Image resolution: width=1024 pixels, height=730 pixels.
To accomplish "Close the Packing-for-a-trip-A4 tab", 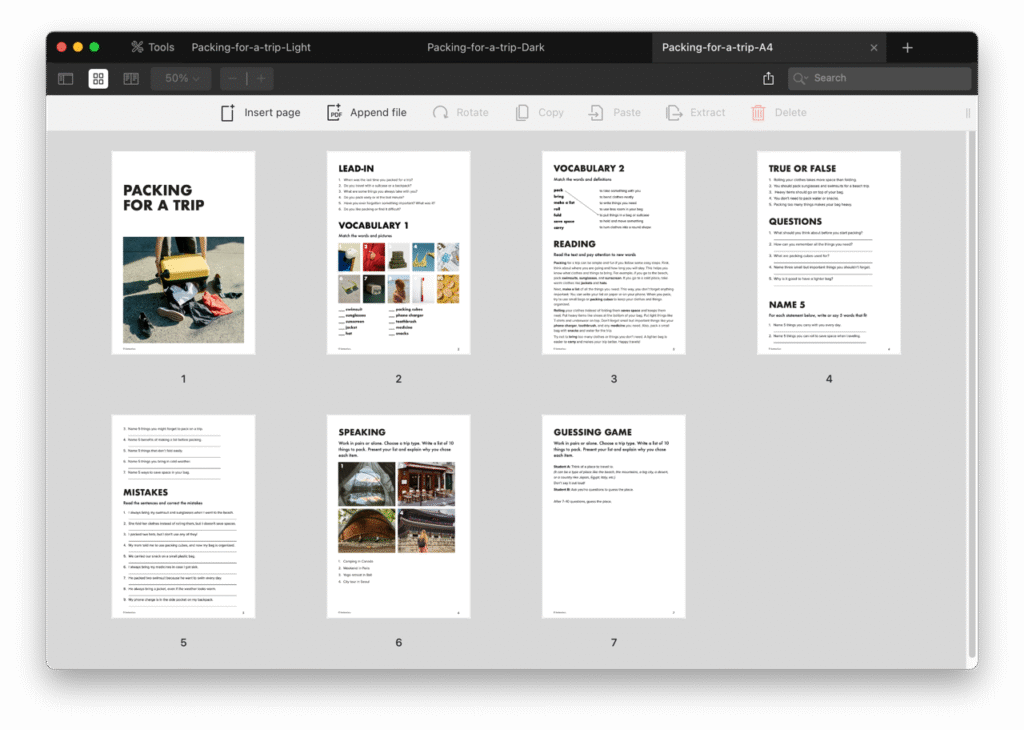I will click(873, 47).
